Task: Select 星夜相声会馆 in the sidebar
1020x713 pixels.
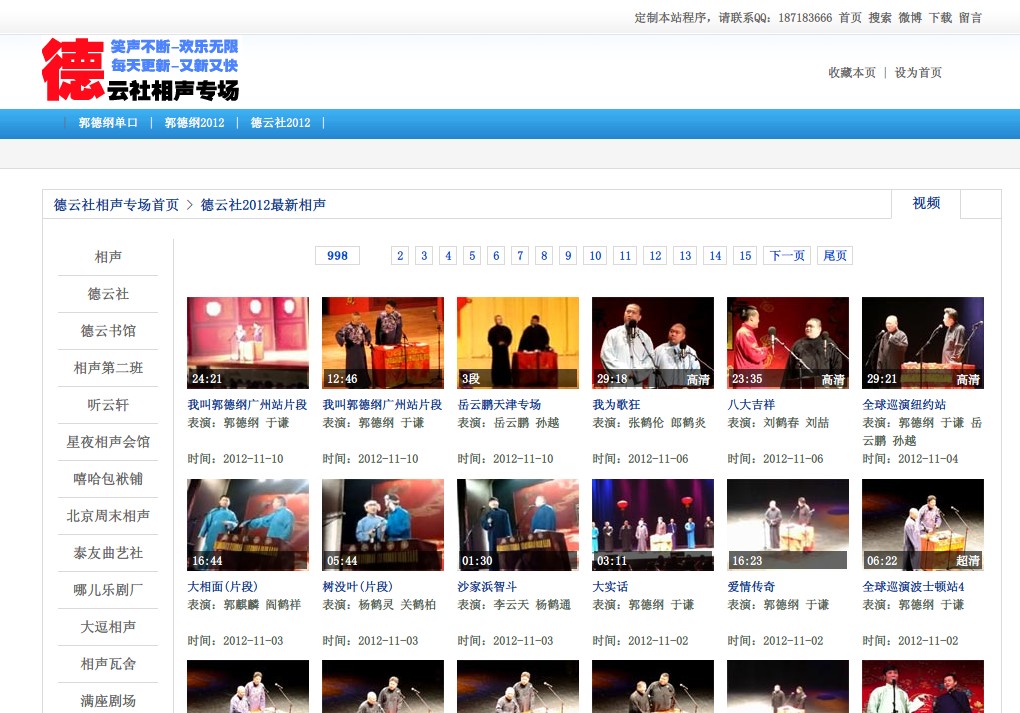Action: point(108,442)
